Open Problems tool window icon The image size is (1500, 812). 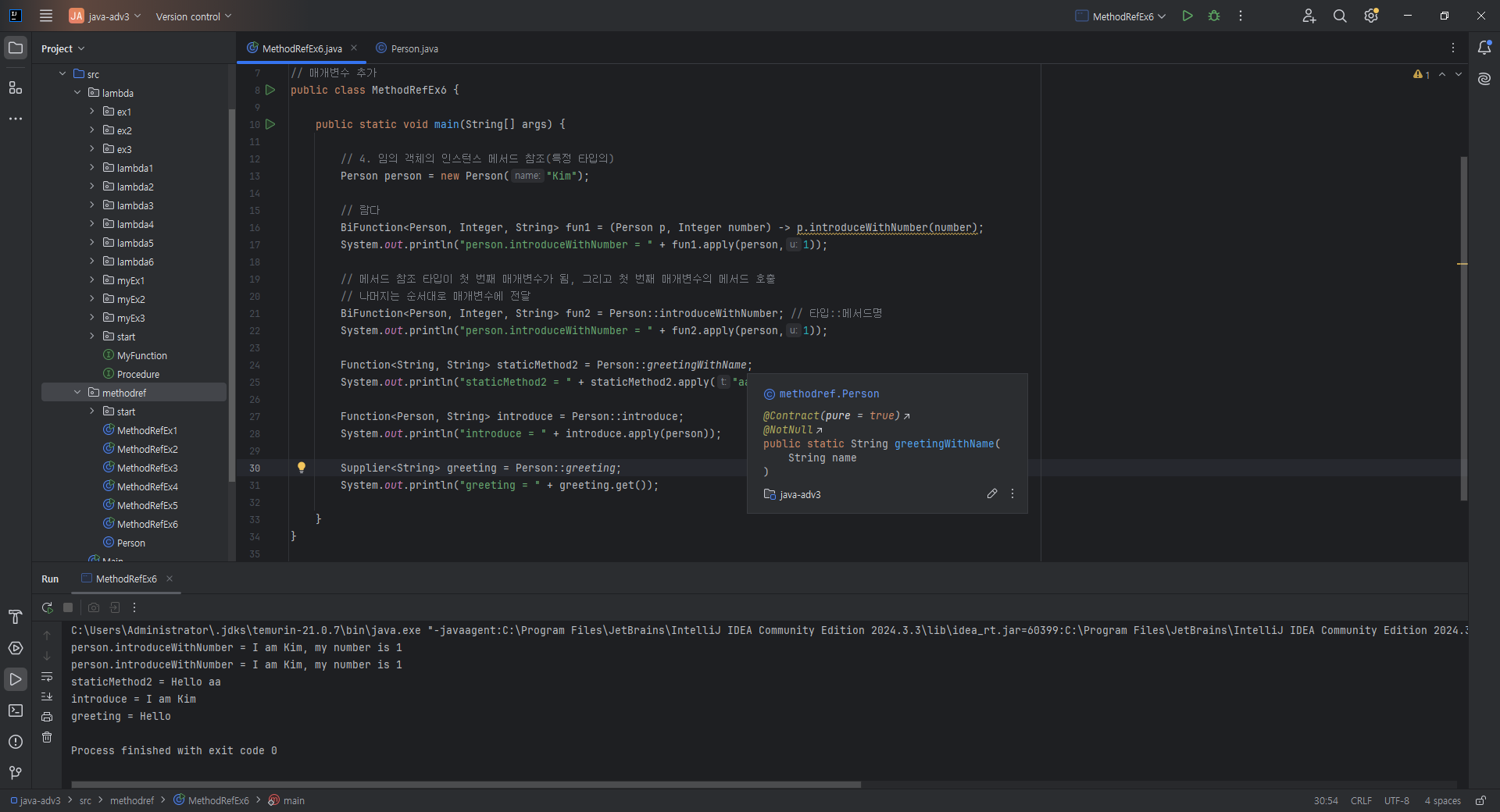pyautogui.click(x=16, y=742)
